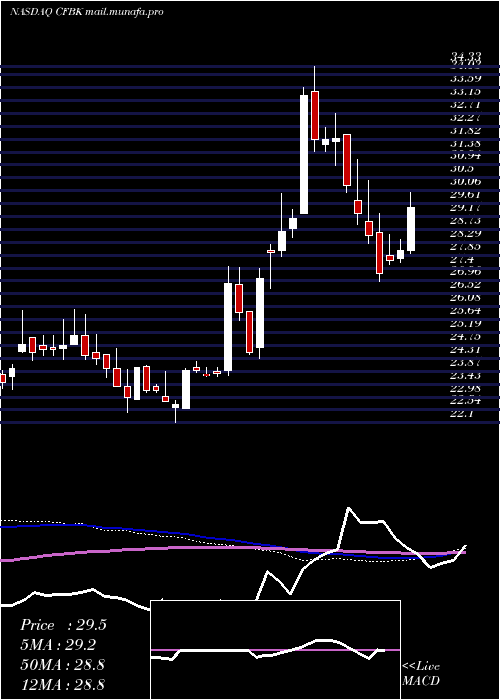Click the 27.85 price axis label
The width and height of the screenshot is (500, 700).
[x=466, y=246]
